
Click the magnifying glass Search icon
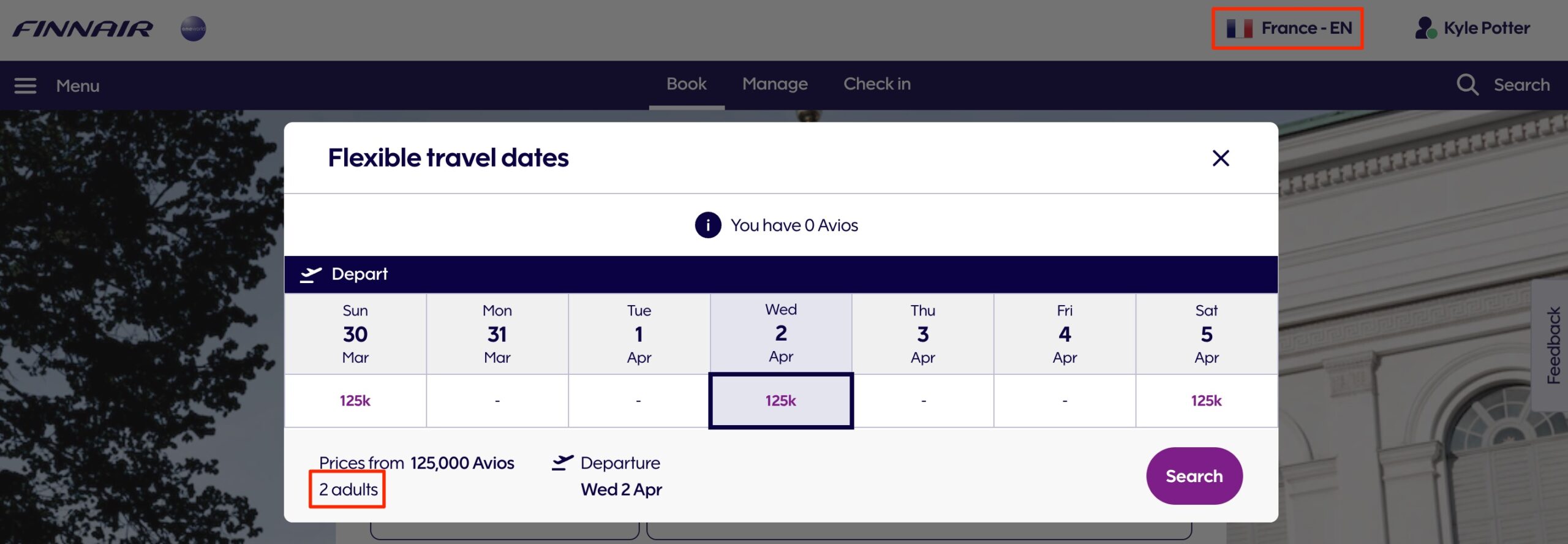1468,85
